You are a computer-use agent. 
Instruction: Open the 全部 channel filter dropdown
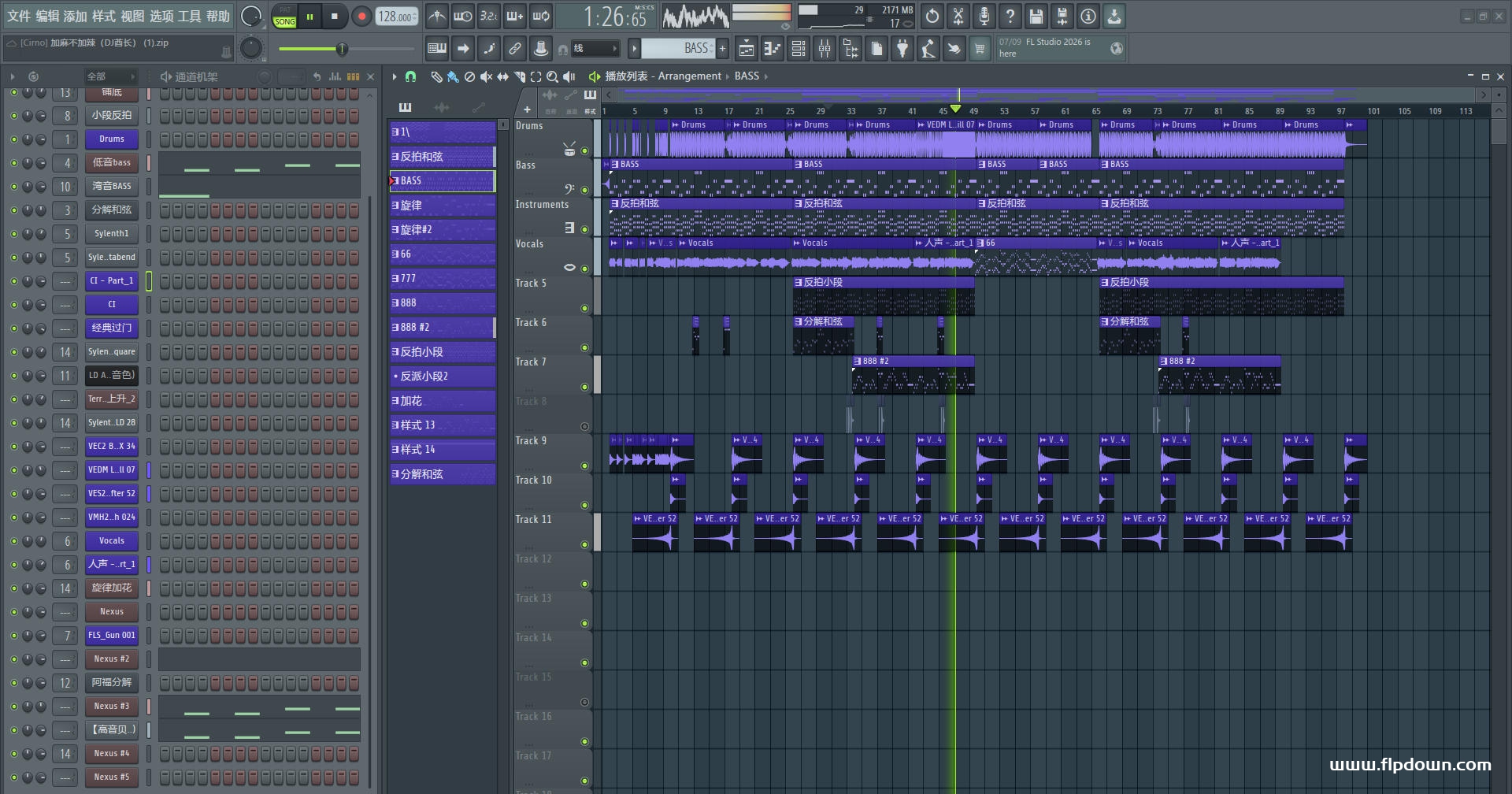[x=110, y=76]
